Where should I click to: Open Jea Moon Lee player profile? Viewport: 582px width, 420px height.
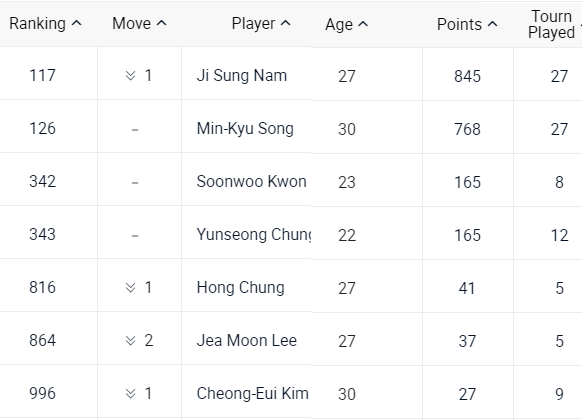(246, 341)
